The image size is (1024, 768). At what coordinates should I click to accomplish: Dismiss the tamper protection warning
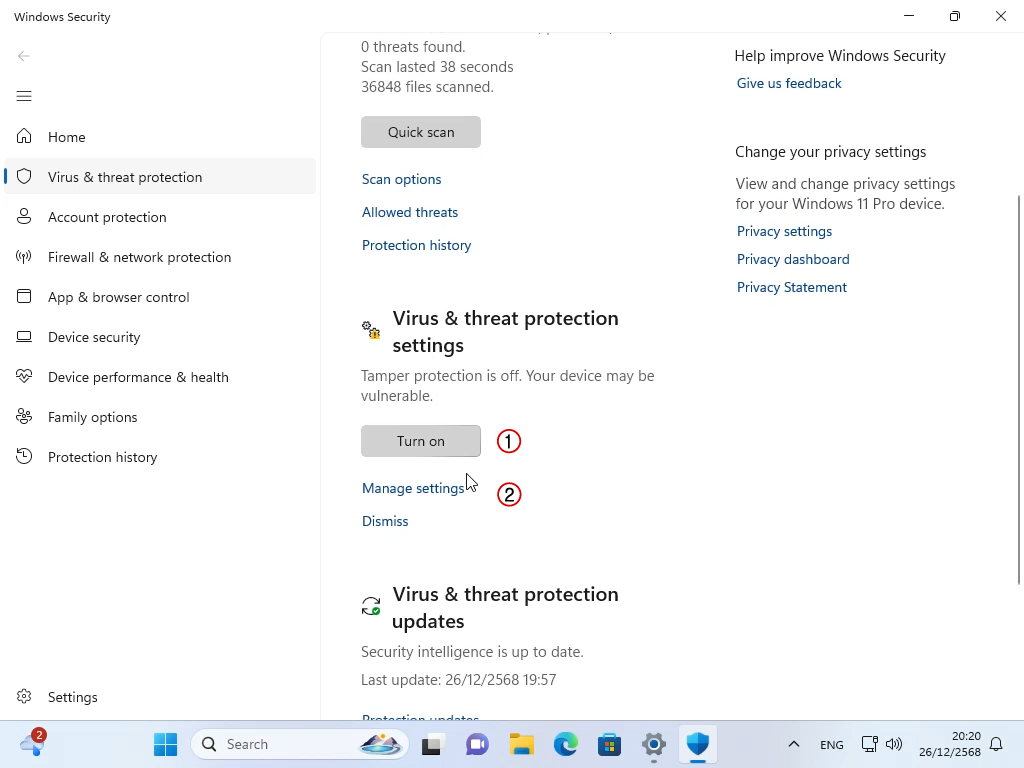(x=385, y=521)
